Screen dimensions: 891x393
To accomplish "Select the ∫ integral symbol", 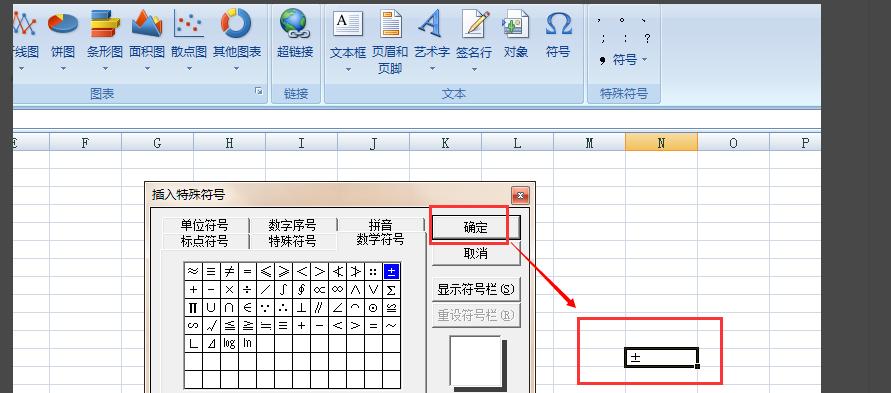I will [284, 290].
